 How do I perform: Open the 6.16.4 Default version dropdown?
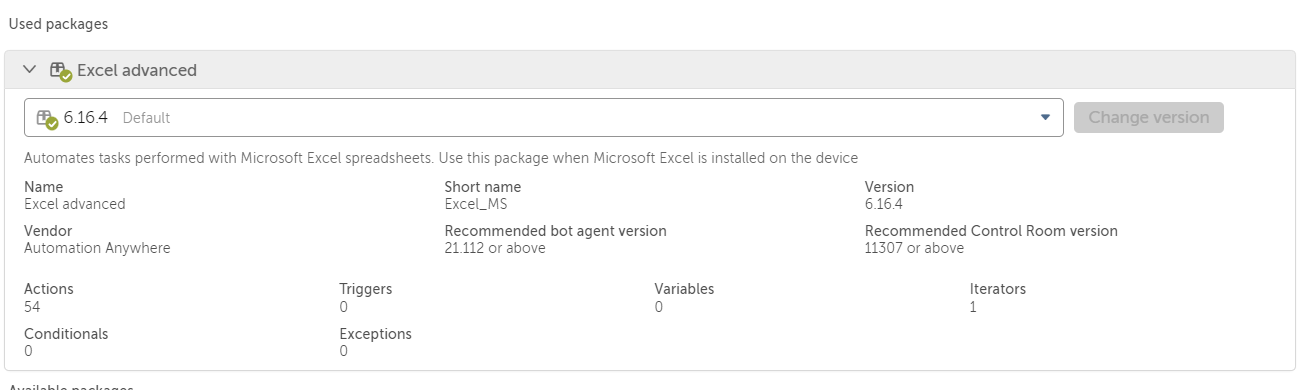543,117
